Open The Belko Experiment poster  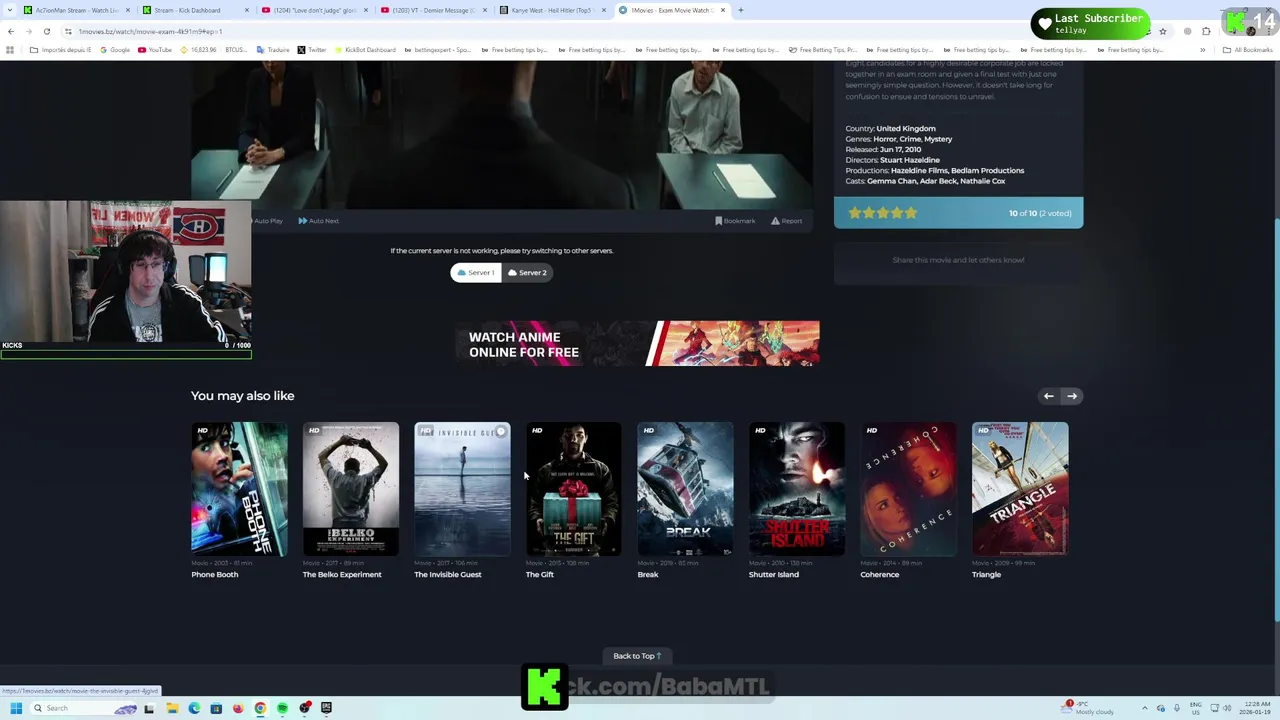pos(351,489)
